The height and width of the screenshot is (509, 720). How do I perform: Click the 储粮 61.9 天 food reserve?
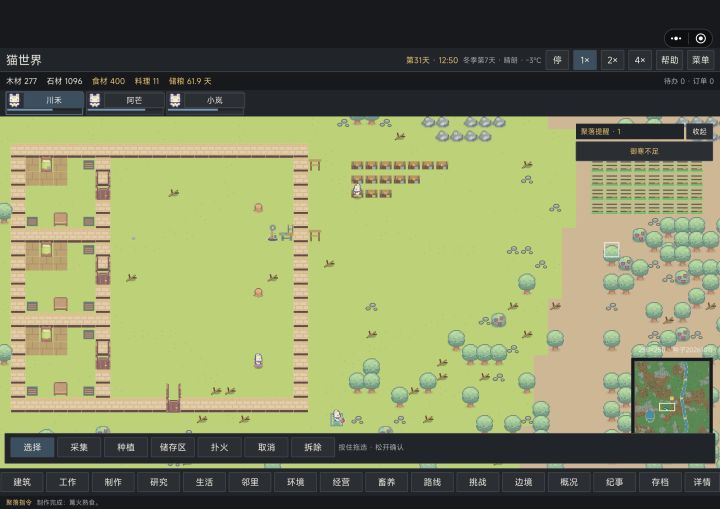[190, 81]
